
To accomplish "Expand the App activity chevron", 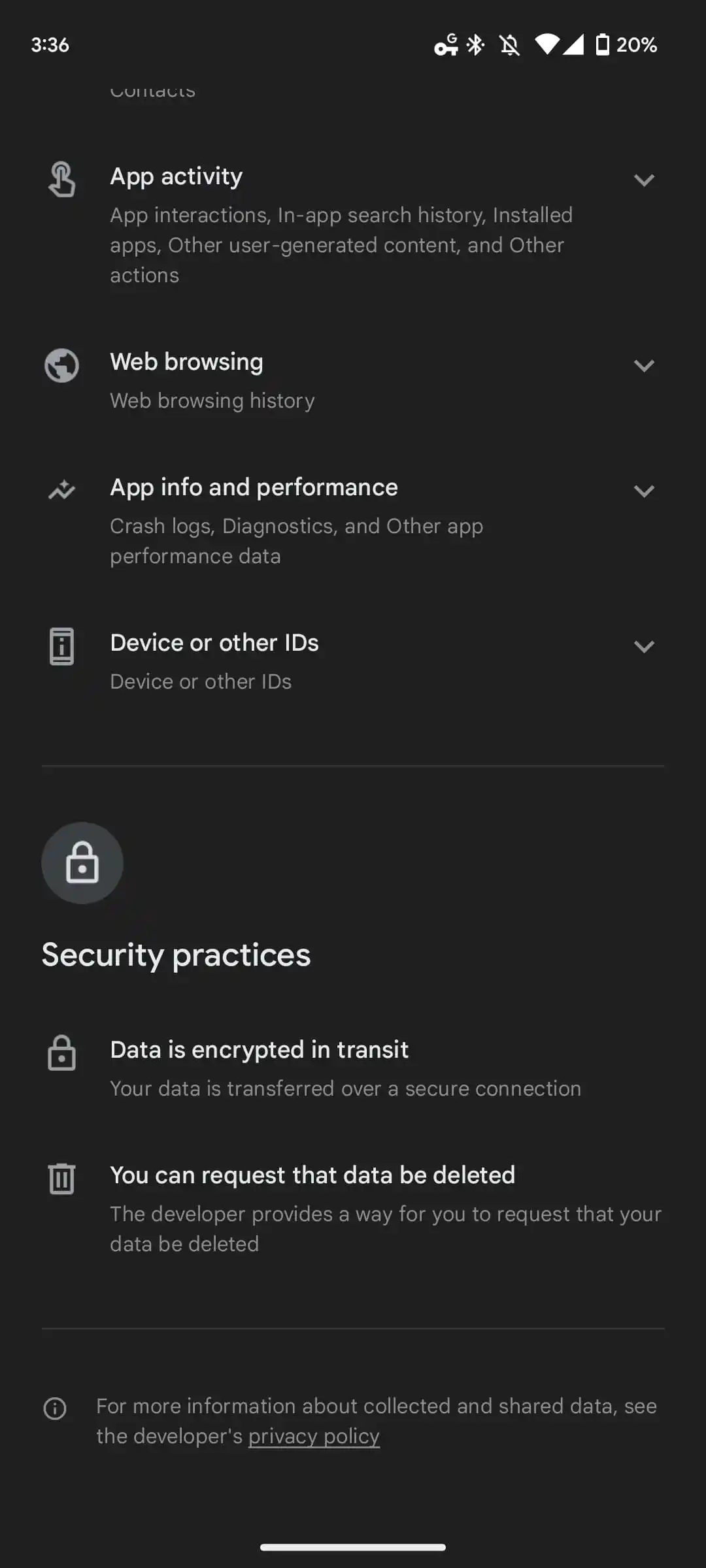I will [644, 180].
